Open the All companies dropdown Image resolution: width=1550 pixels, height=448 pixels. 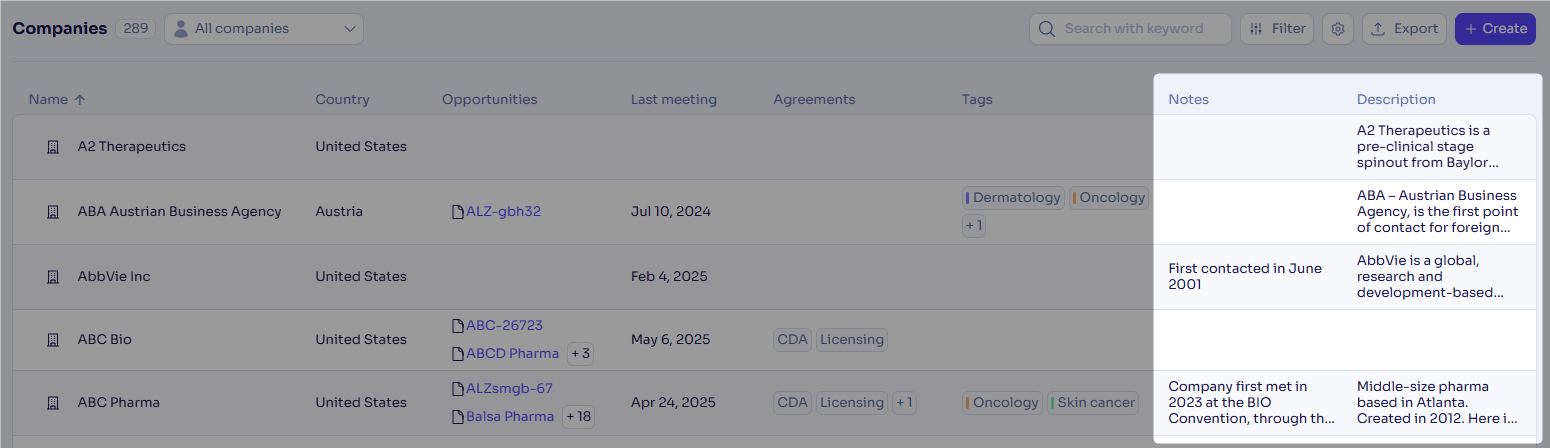pyautogui.click(x=264, y=29)
